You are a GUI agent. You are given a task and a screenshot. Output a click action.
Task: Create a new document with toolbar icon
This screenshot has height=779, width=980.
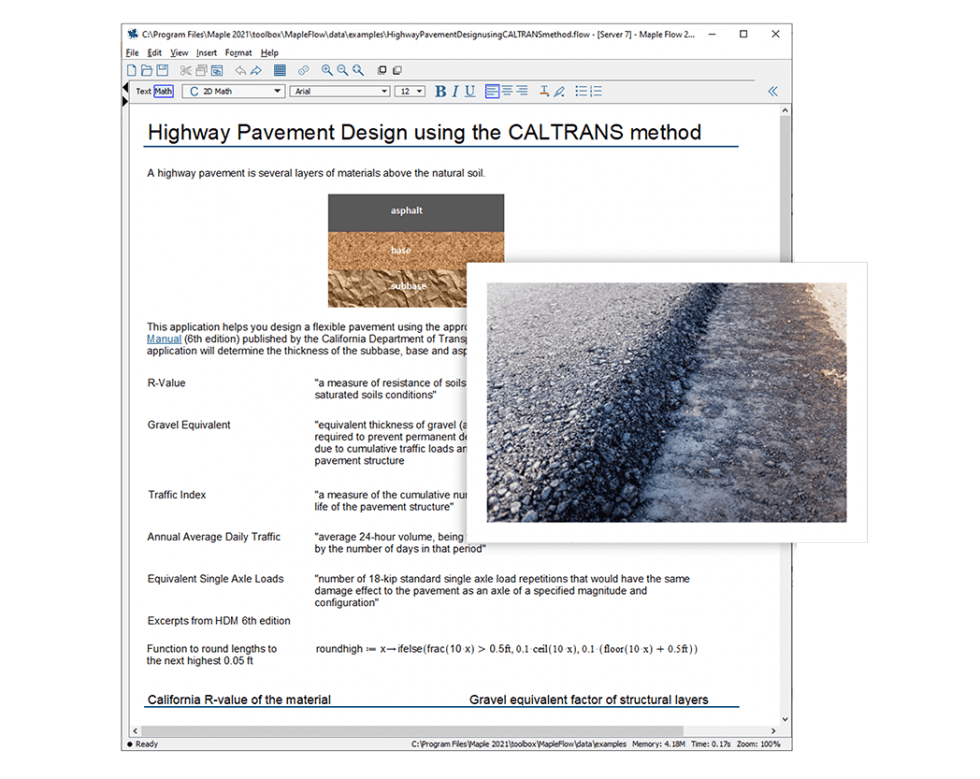pos(132,71)
